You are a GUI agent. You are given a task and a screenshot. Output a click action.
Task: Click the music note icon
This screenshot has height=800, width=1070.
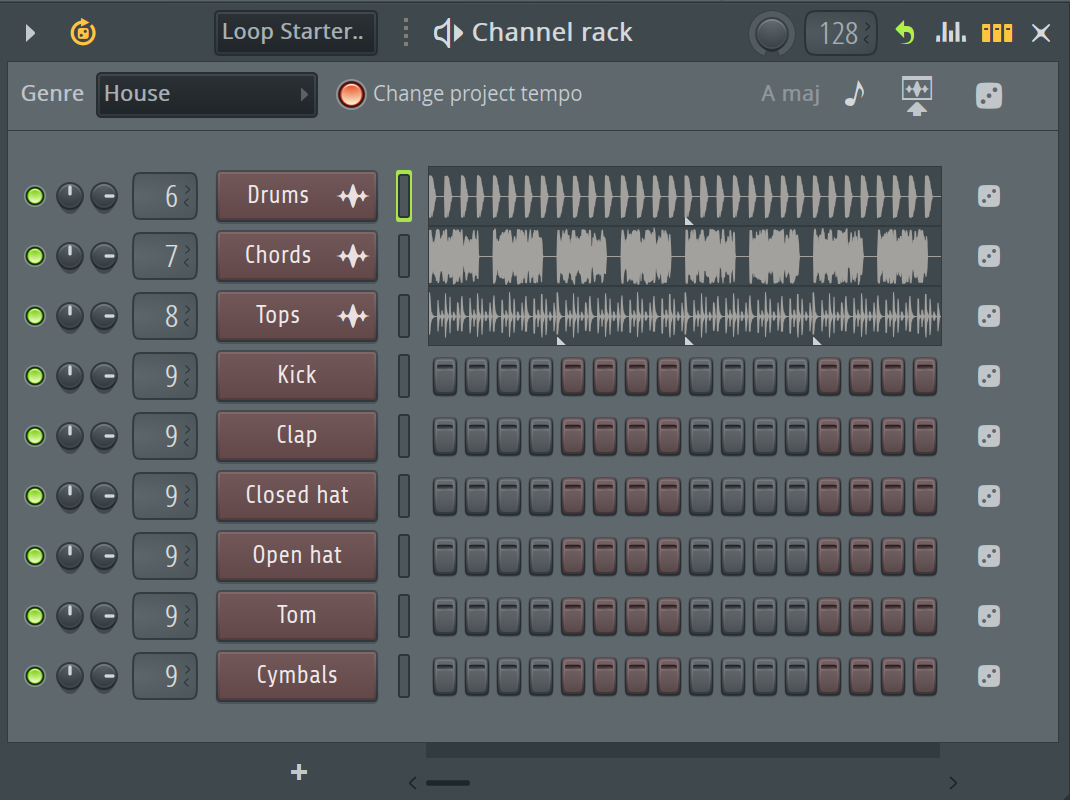(854, 94)
